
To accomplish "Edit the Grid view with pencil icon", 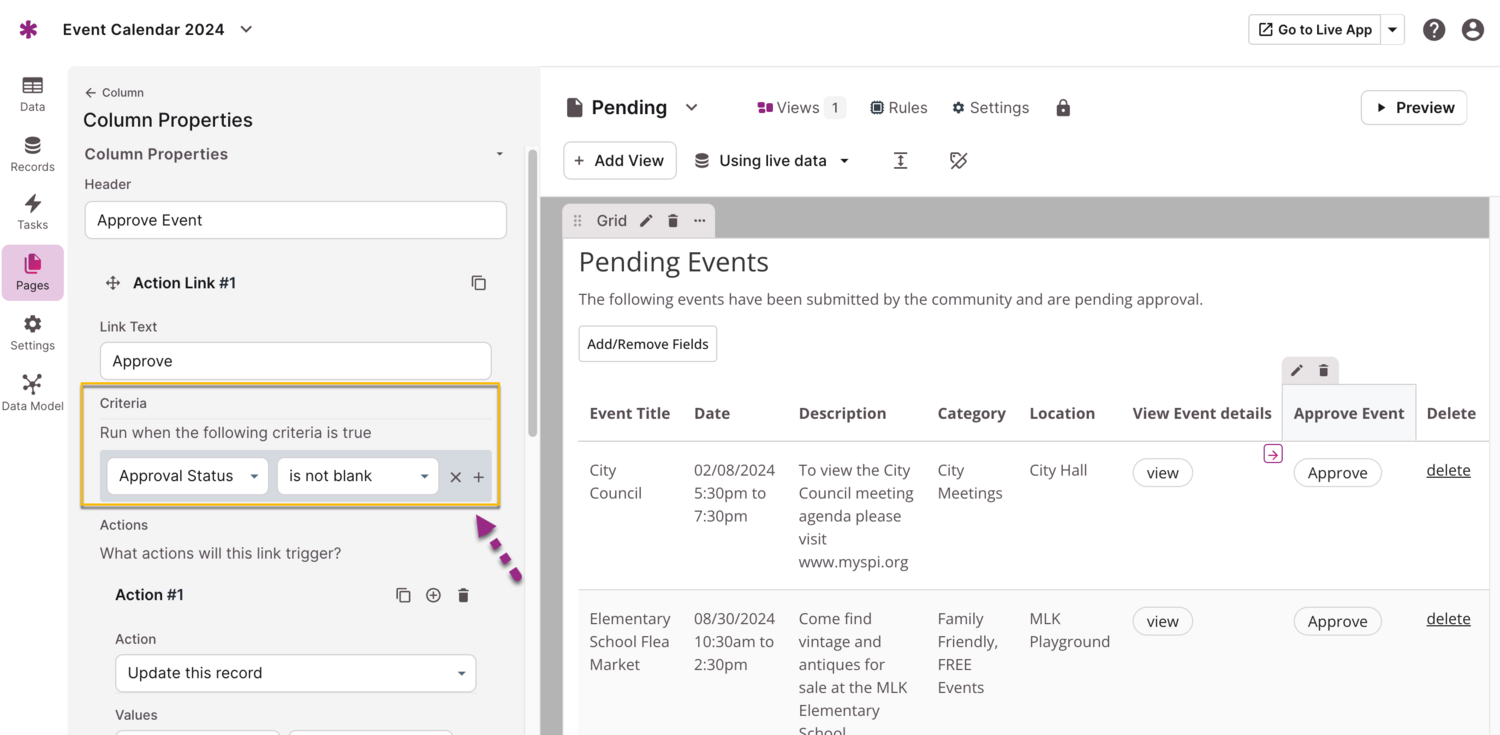I will pos(646,221).
